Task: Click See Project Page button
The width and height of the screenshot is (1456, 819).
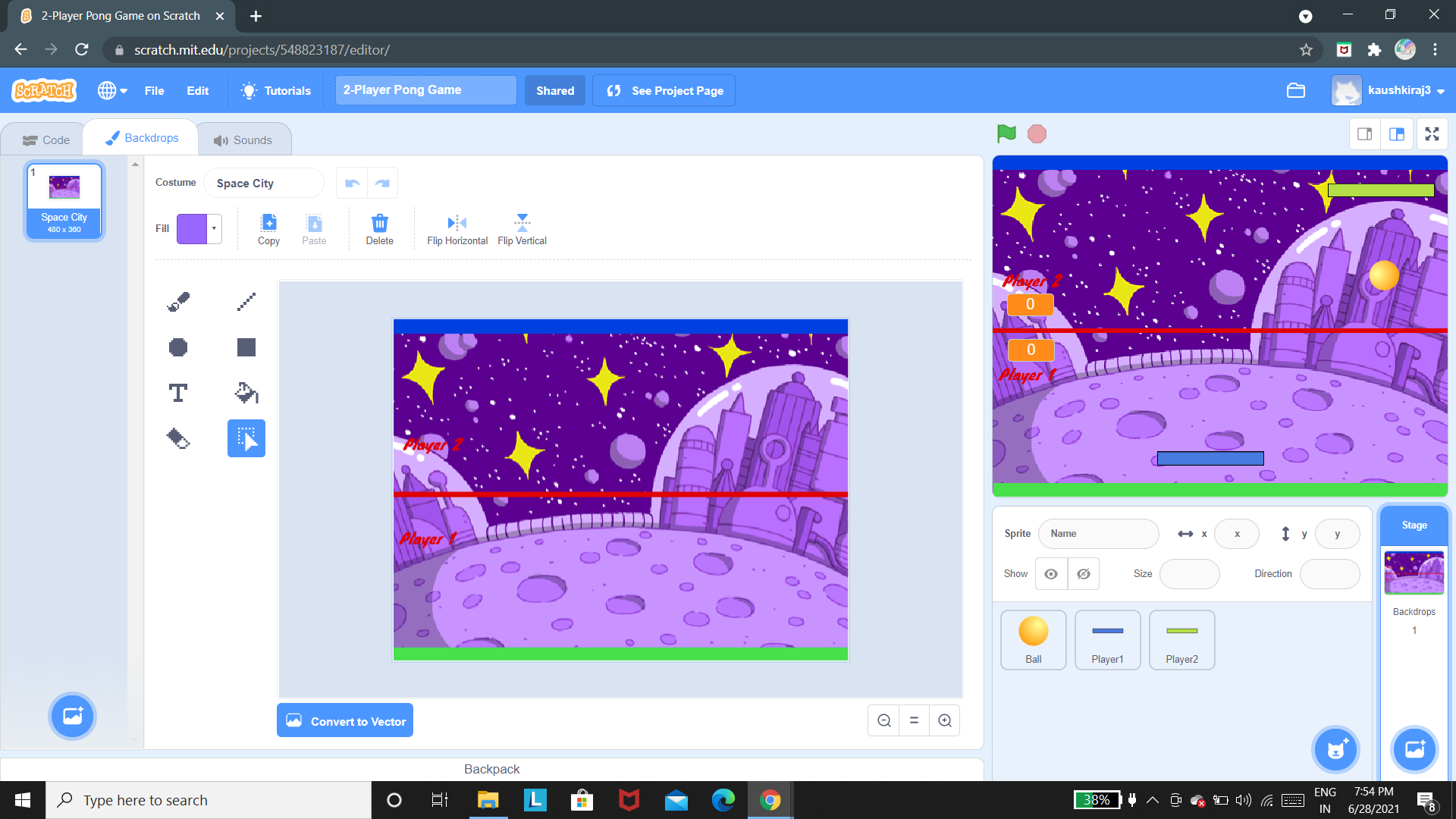Action: pos(664,90)
